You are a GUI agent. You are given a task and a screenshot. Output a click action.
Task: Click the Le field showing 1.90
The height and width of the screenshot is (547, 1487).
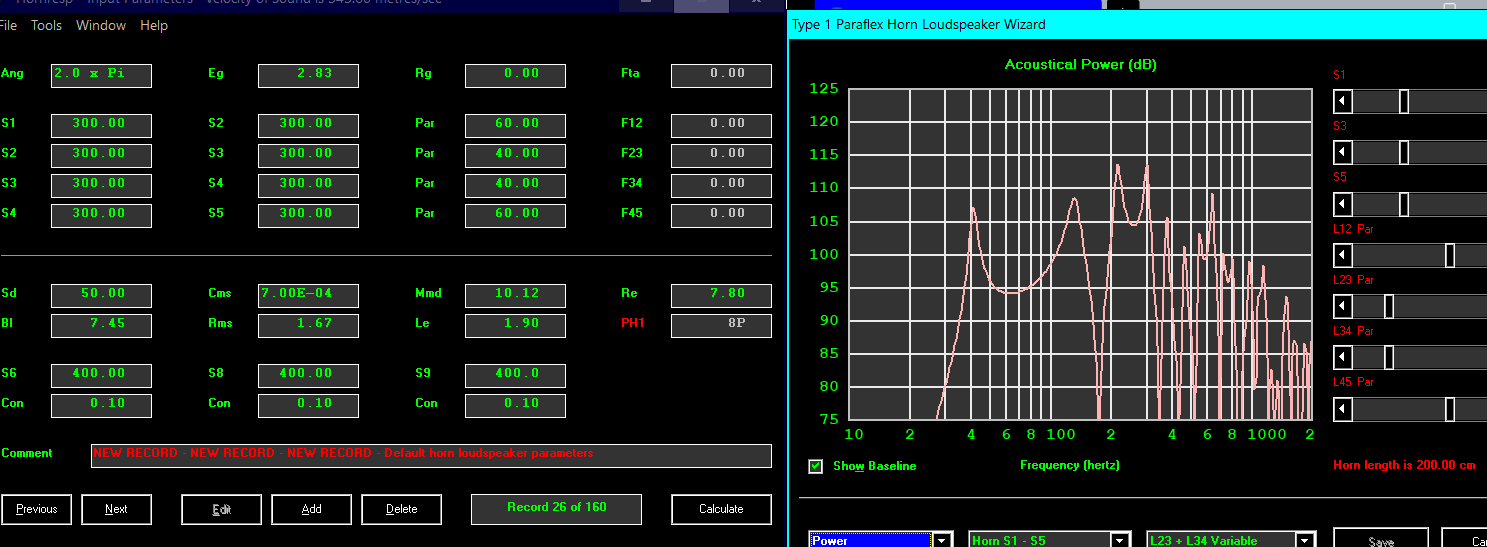pyautogui.click(x=515, y=325)
